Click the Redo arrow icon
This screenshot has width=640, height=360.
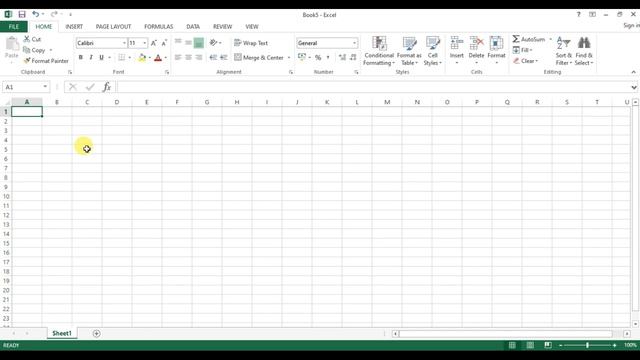pyautogui.click(x=54, y=14)
